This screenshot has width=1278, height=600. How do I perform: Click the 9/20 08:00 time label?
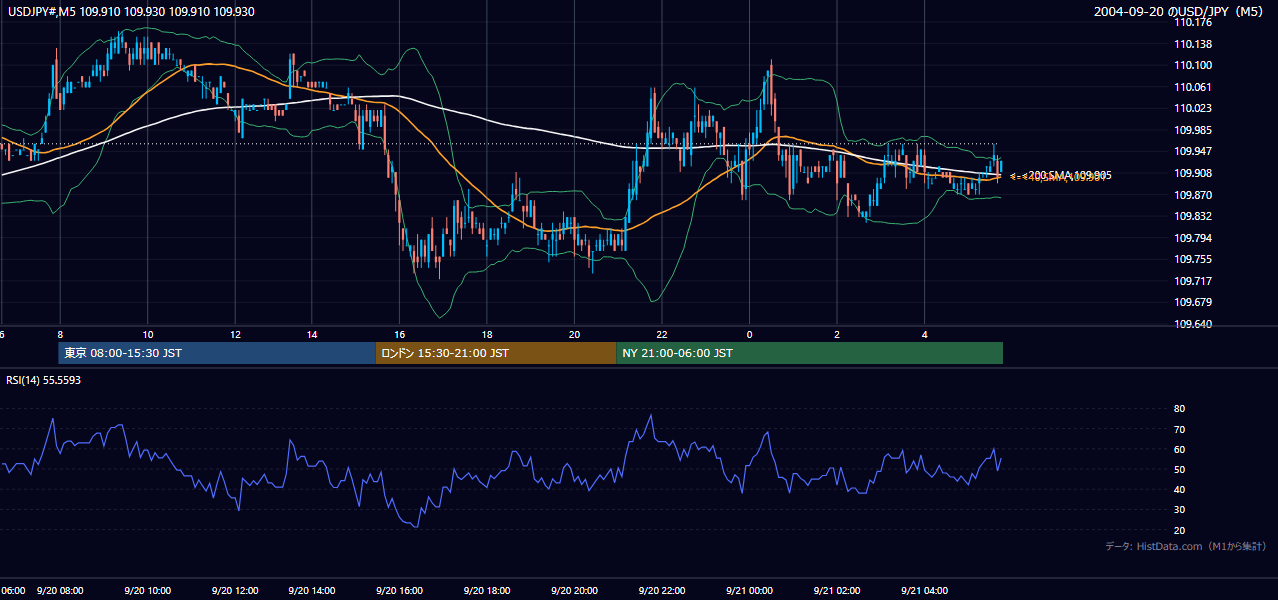pyautogui.click(x=60, y=590)
